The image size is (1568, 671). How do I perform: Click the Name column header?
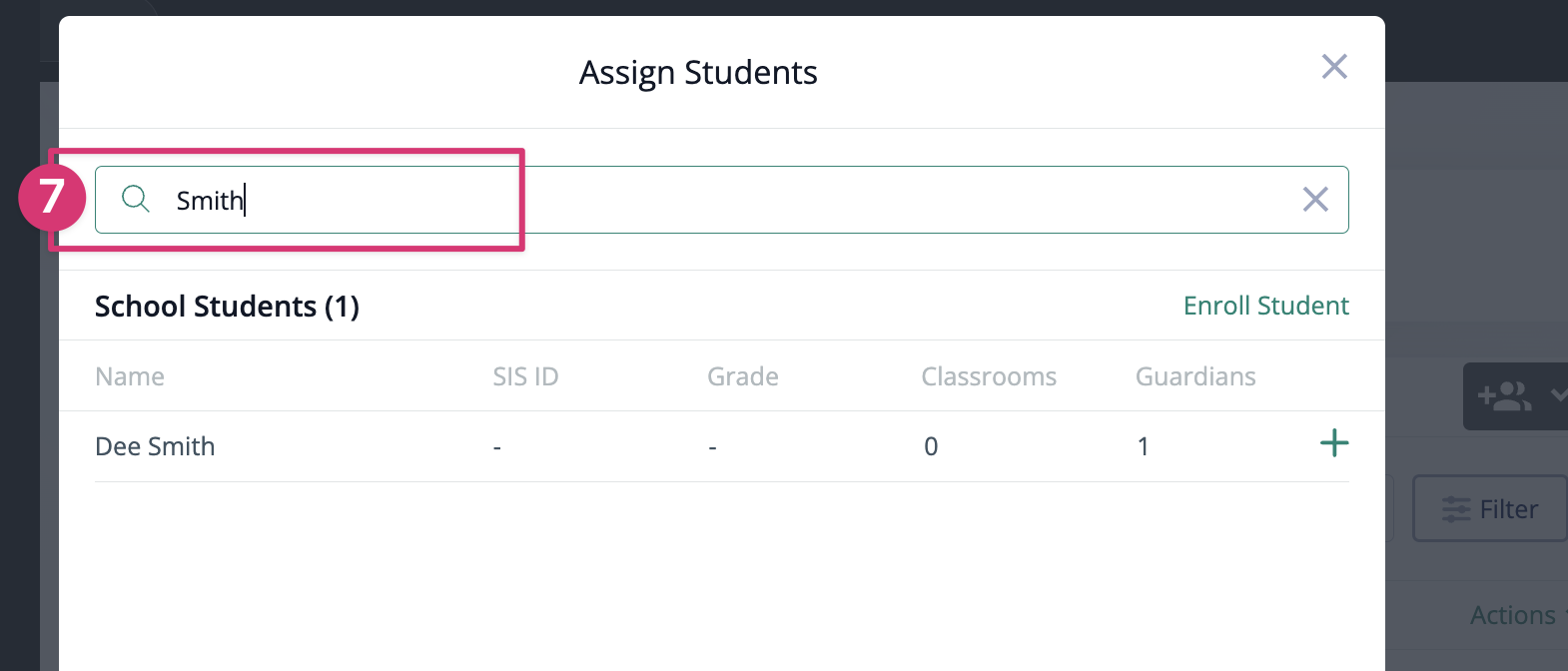pyautogui.click(x=130, y=376)
